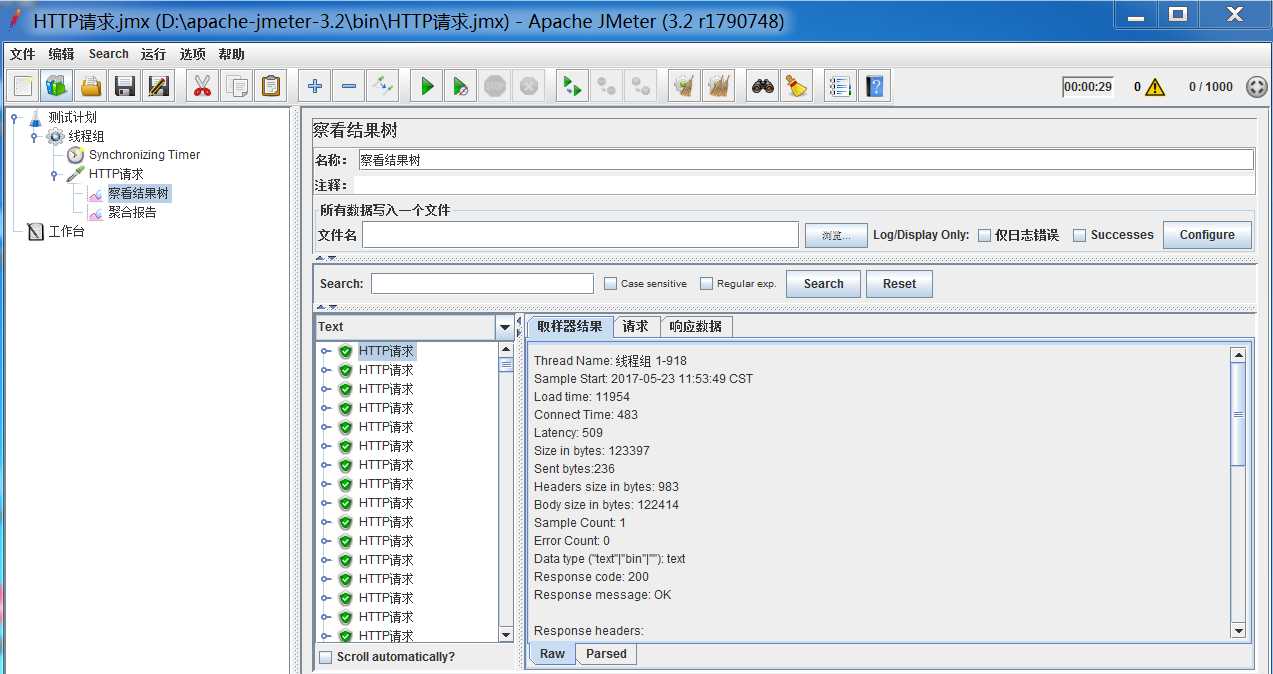Click the 文件名 filename input field
Screen dimensions: 1273x674
(x=580, y=235)
